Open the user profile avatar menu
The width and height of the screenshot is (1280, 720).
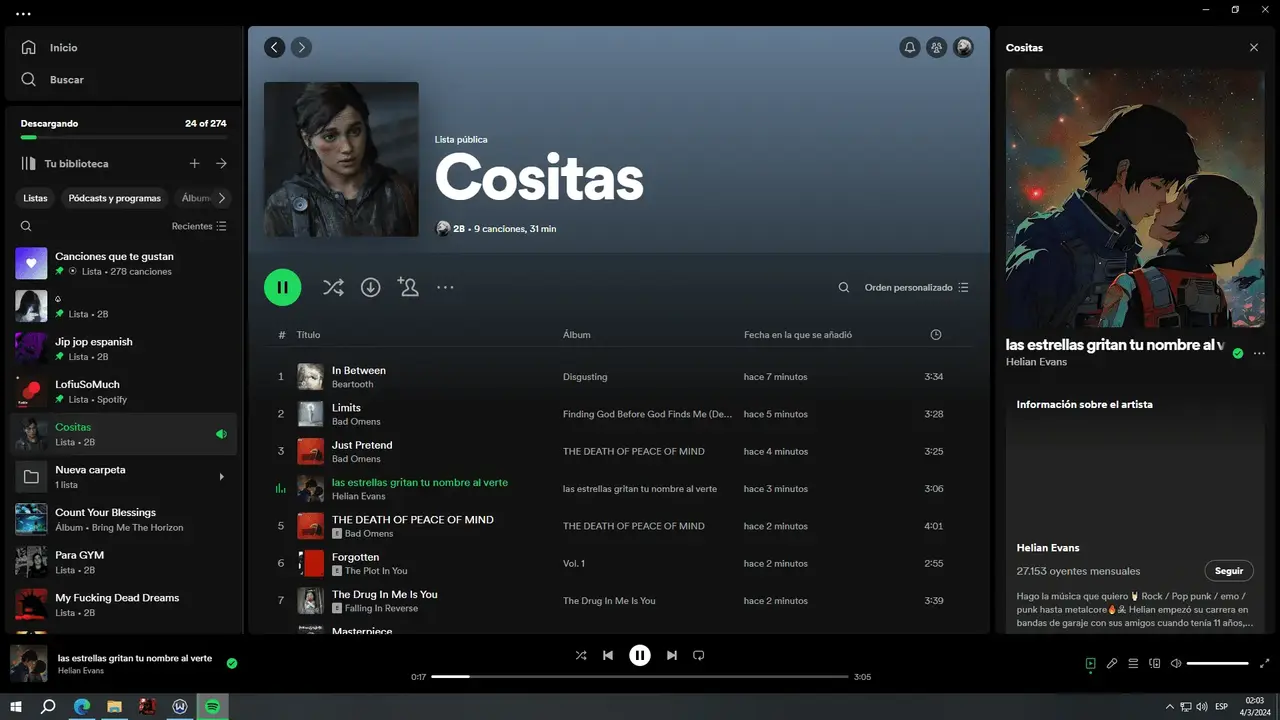(x=964, y=47)
